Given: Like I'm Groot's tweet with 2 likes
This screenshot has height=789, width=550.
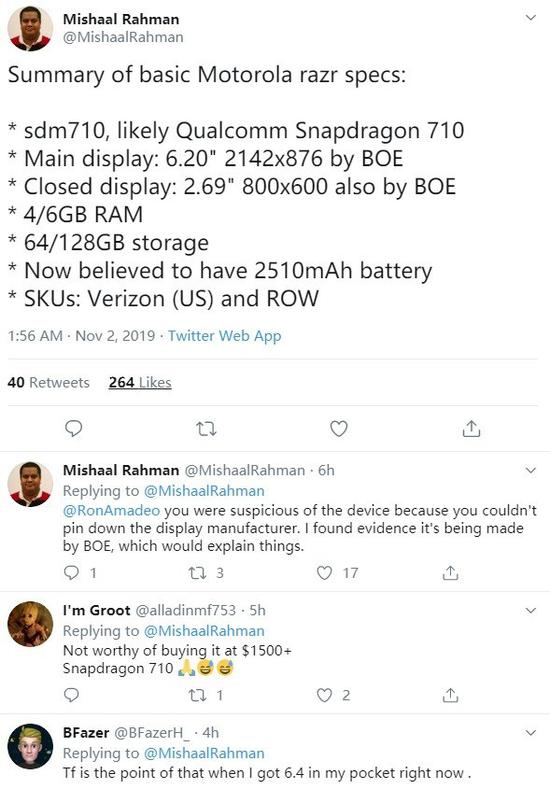Looking at the screenshot, I should tap(325, 695).
